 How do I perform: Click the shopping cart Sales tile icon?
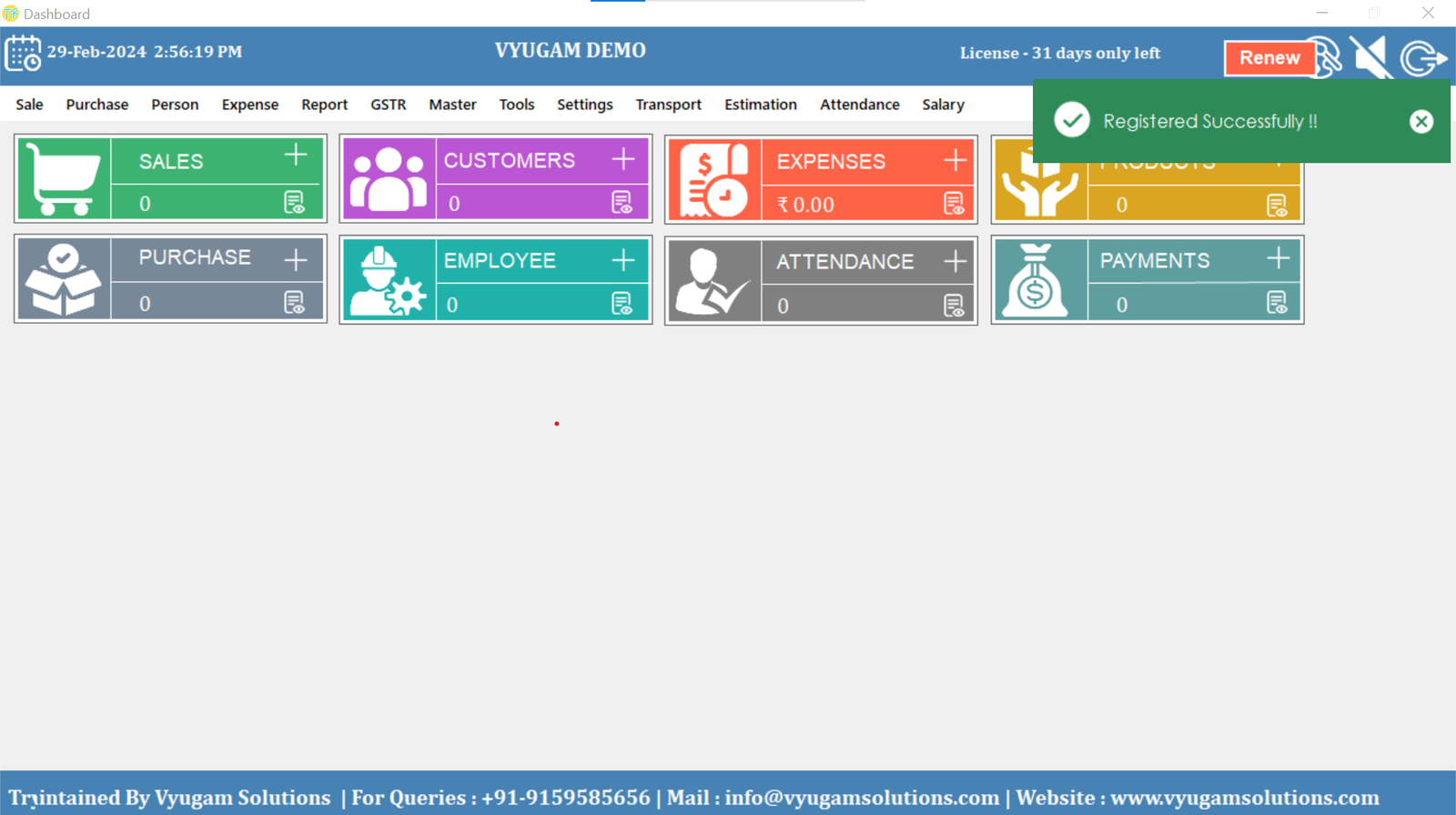64,179
